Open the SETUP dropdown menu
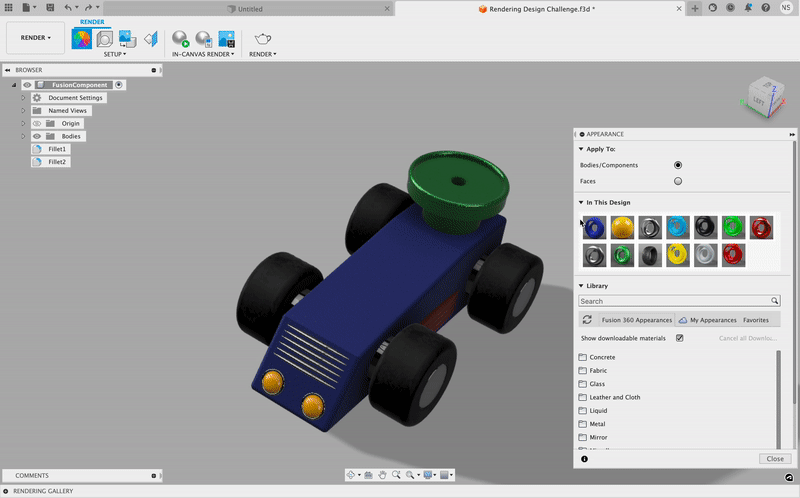This screenshot has height=498, width=800. (115, 54)
